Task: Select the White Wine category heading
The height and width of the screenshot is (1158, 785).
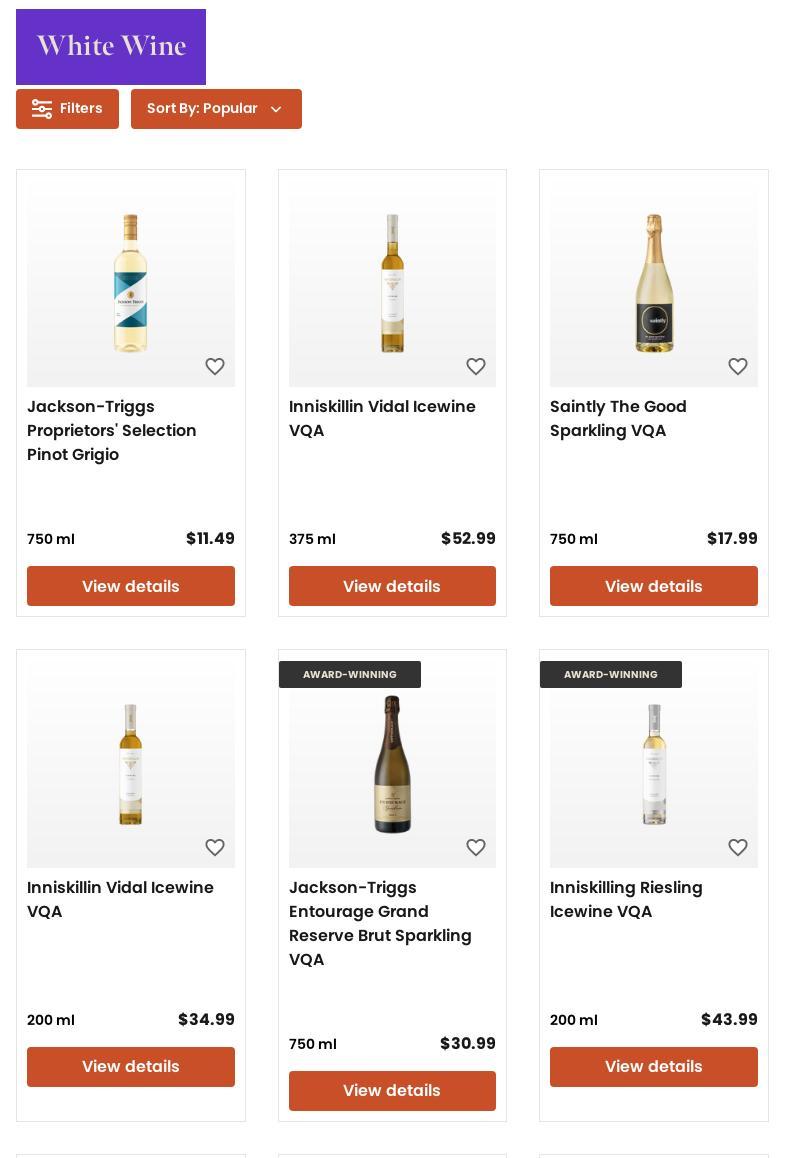Action: coord(111,47)
